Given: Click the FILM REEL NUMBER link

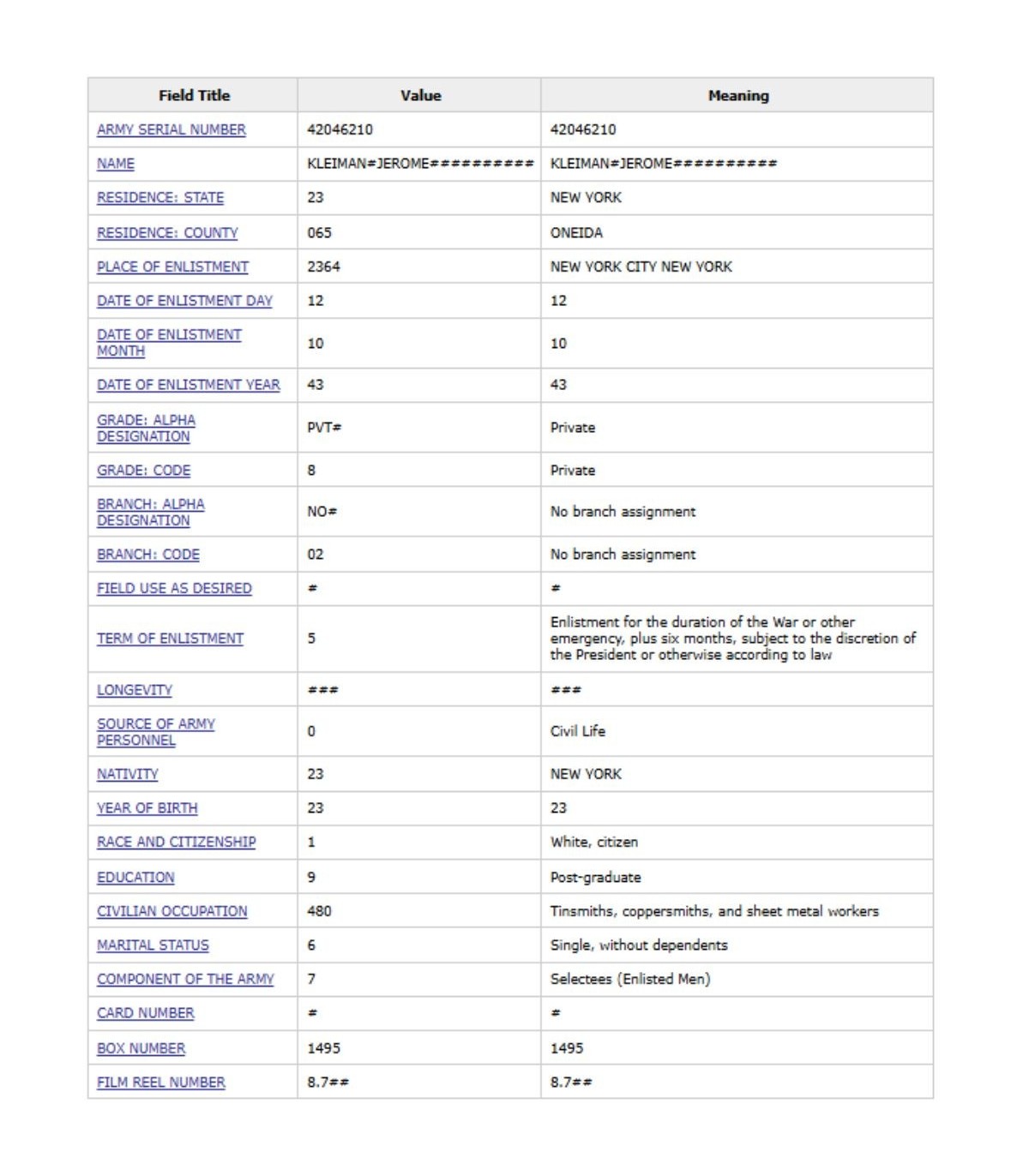Looking at the screenshot, I should (161, 1083).
